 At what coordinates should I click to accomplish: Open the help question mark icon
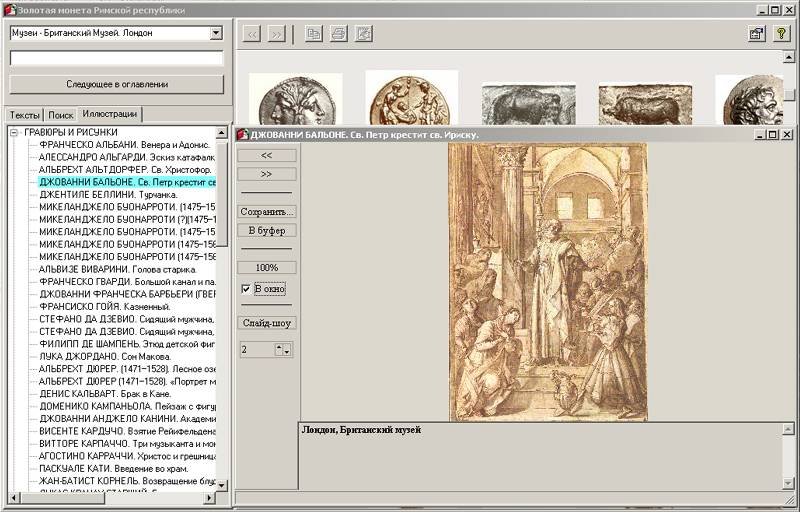point(781,34)
